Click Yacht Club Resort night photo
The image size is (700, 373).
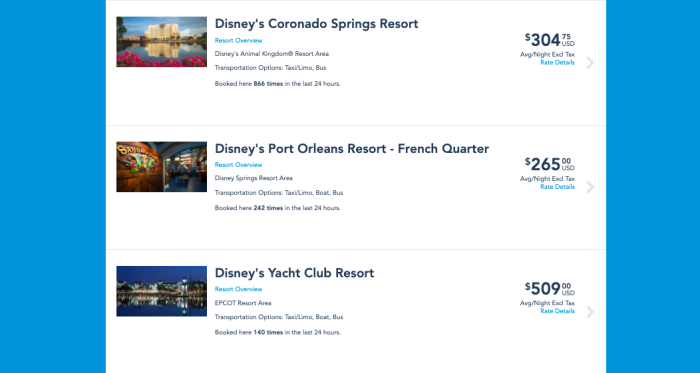tap(162, 291)
